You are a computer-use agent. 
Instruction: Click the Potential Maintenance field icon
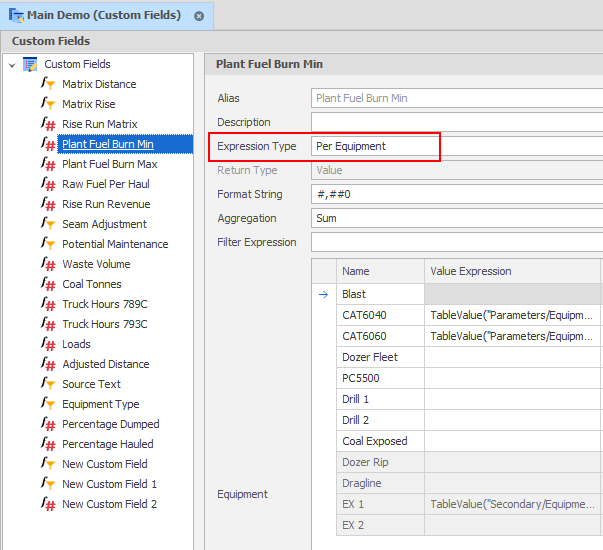pos(48,244)
